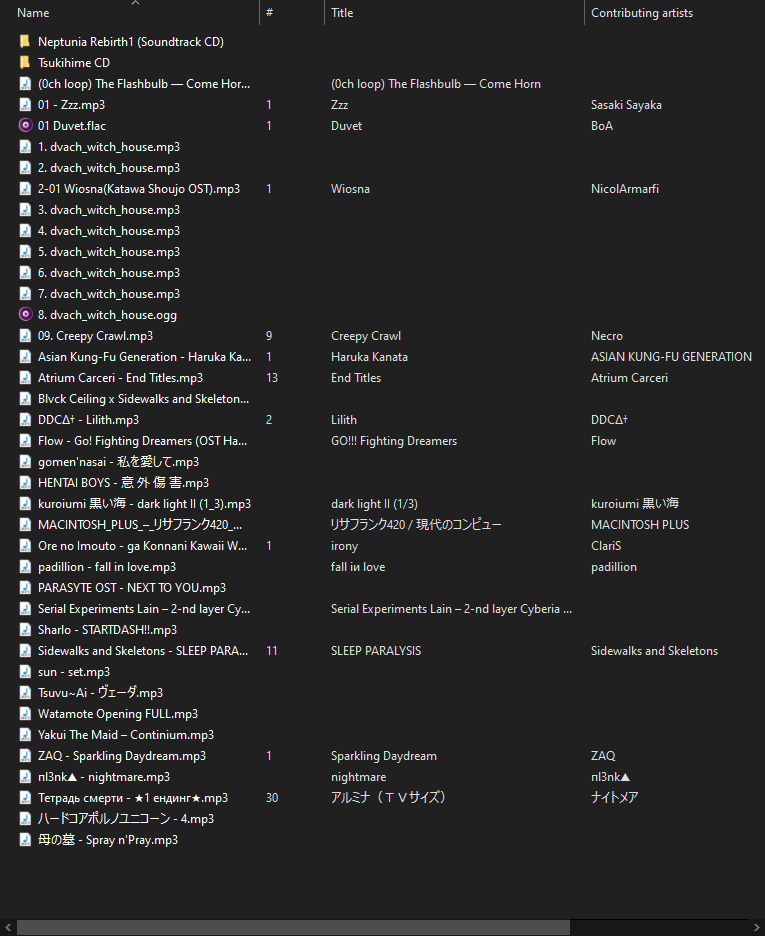
Task: Click the nightmare.mp3 file icon
Action: pyautogui.click(x=25, y=777)
